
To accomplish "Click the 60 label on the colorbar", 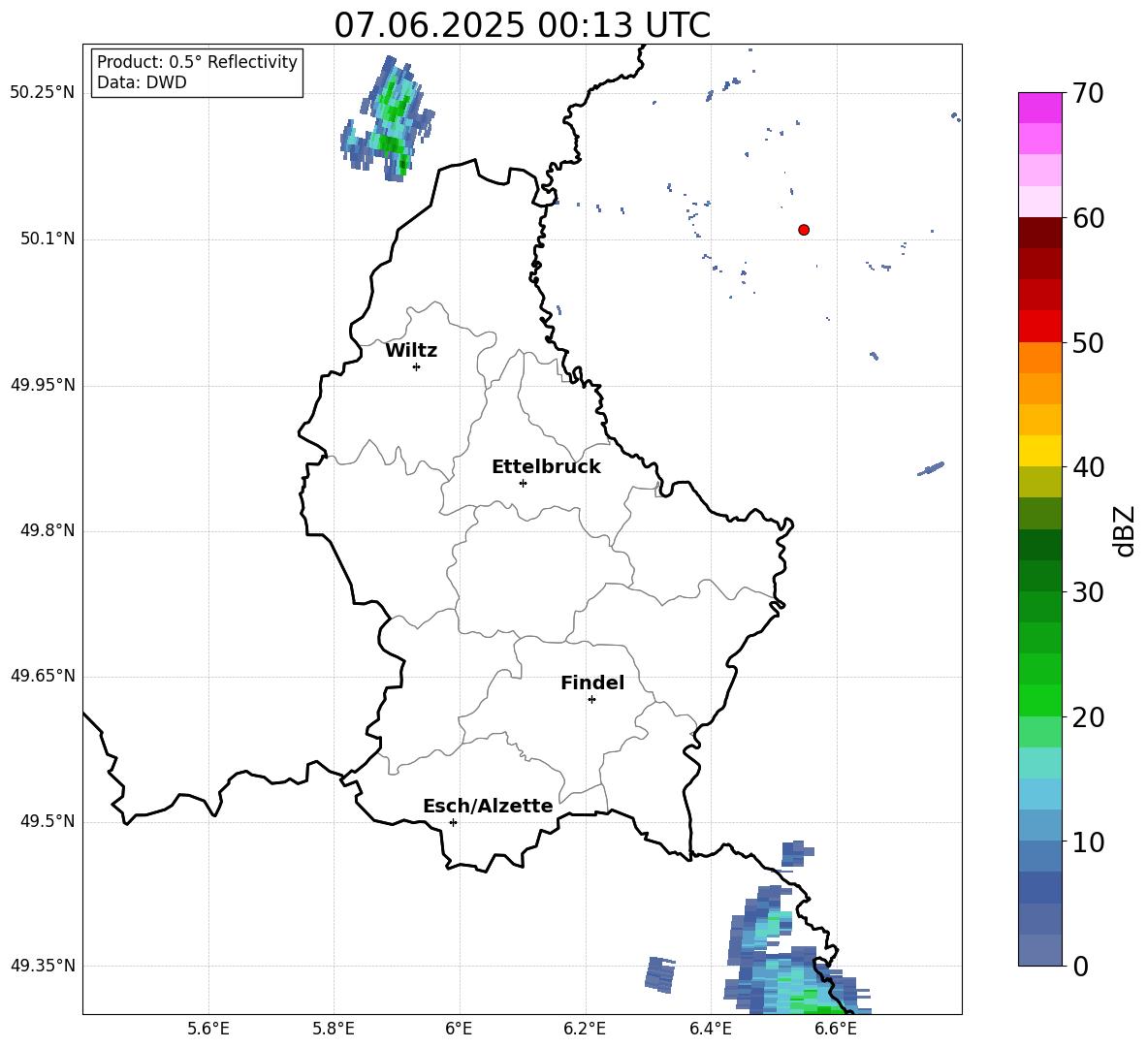I will pyautogui.click(x=1088, y=218).
